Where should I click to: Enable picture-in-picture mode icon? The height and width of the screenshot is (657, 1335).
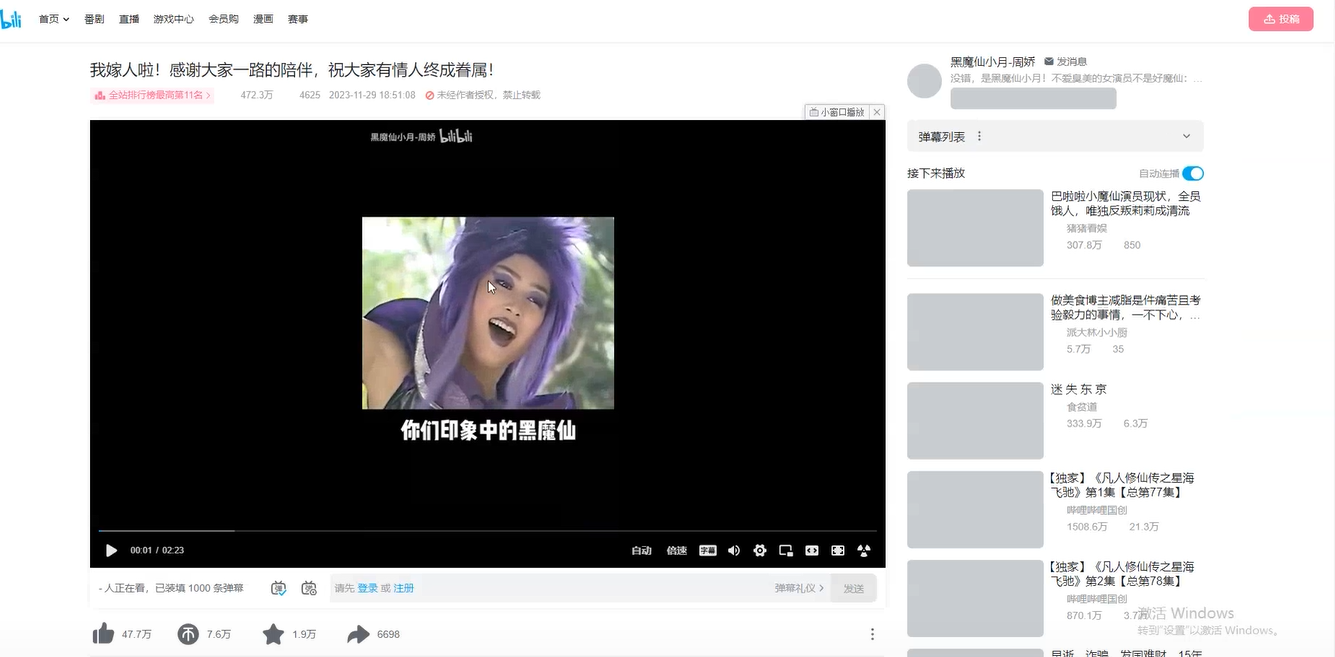[x=786, y=550]
